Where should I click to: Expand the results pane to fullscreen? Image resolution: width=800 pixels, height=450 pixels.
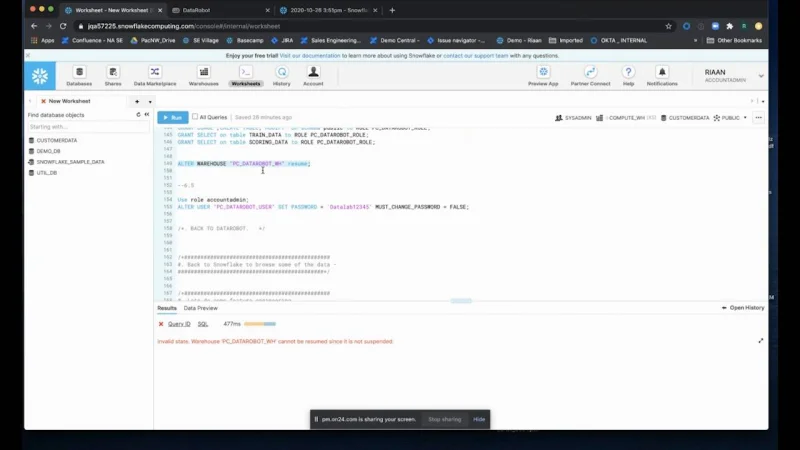[x=761, y=341]
